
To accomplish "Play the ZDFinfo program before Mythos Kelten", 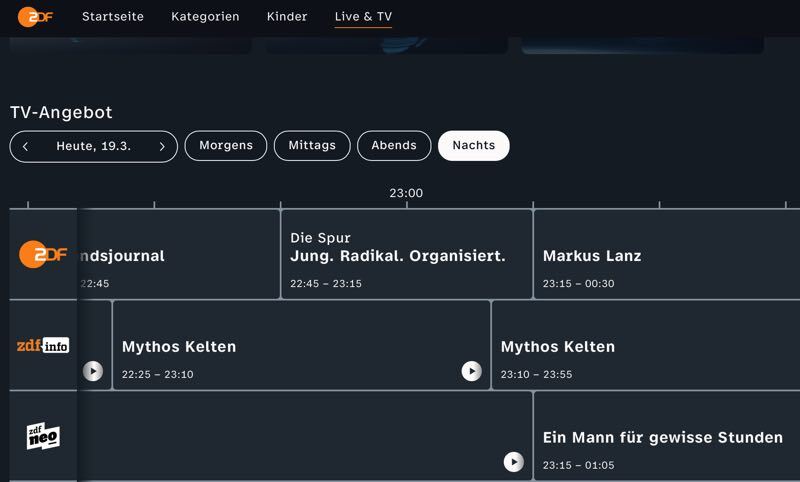I will point(93,371).
